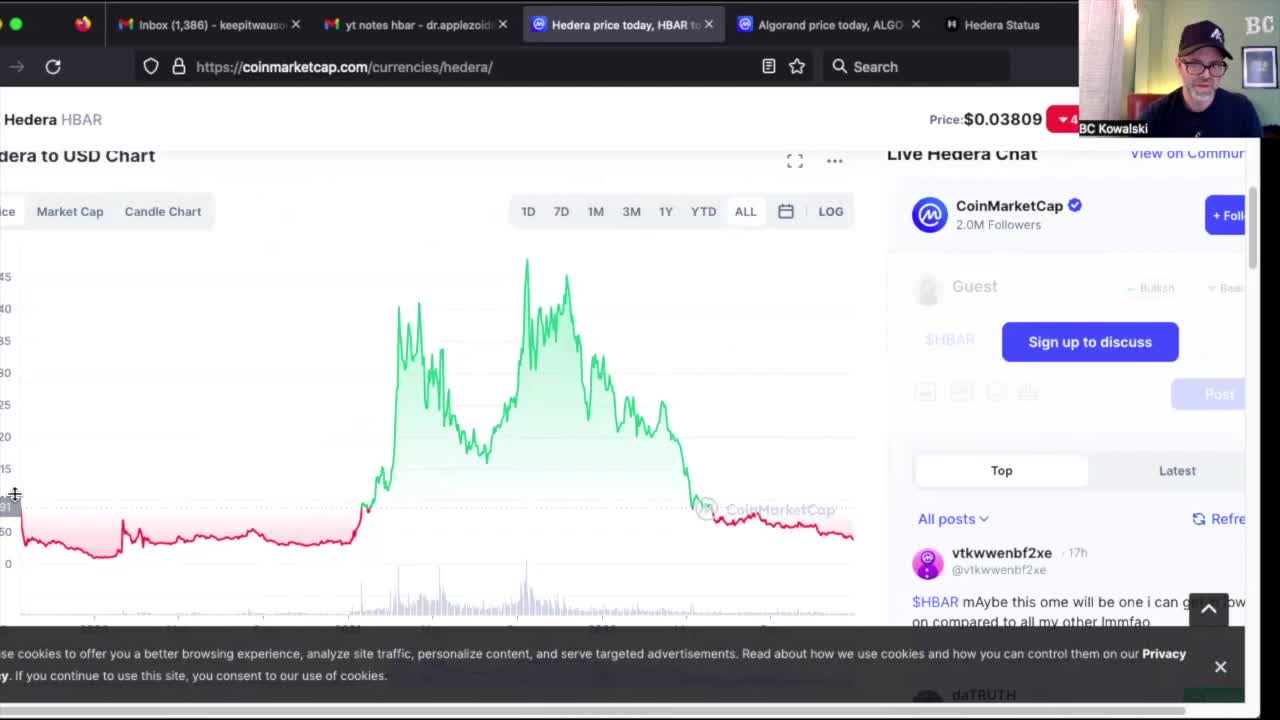Click the Hedera to USD Chart heading

[x=77, y=156]
